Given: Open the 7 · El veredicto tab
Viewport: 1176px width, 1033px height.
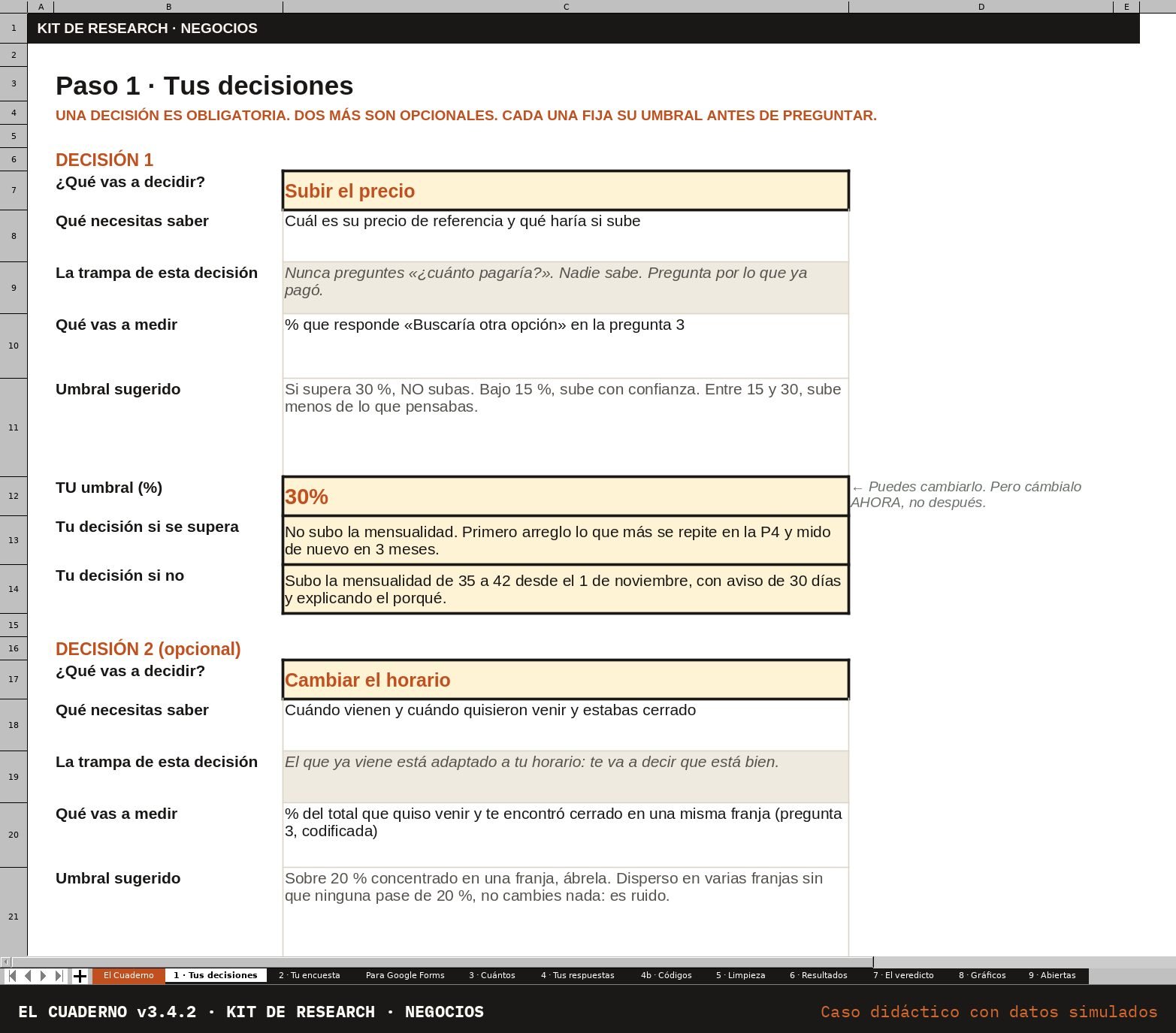Looking at the screenshot, I should [x=903, y=976].
